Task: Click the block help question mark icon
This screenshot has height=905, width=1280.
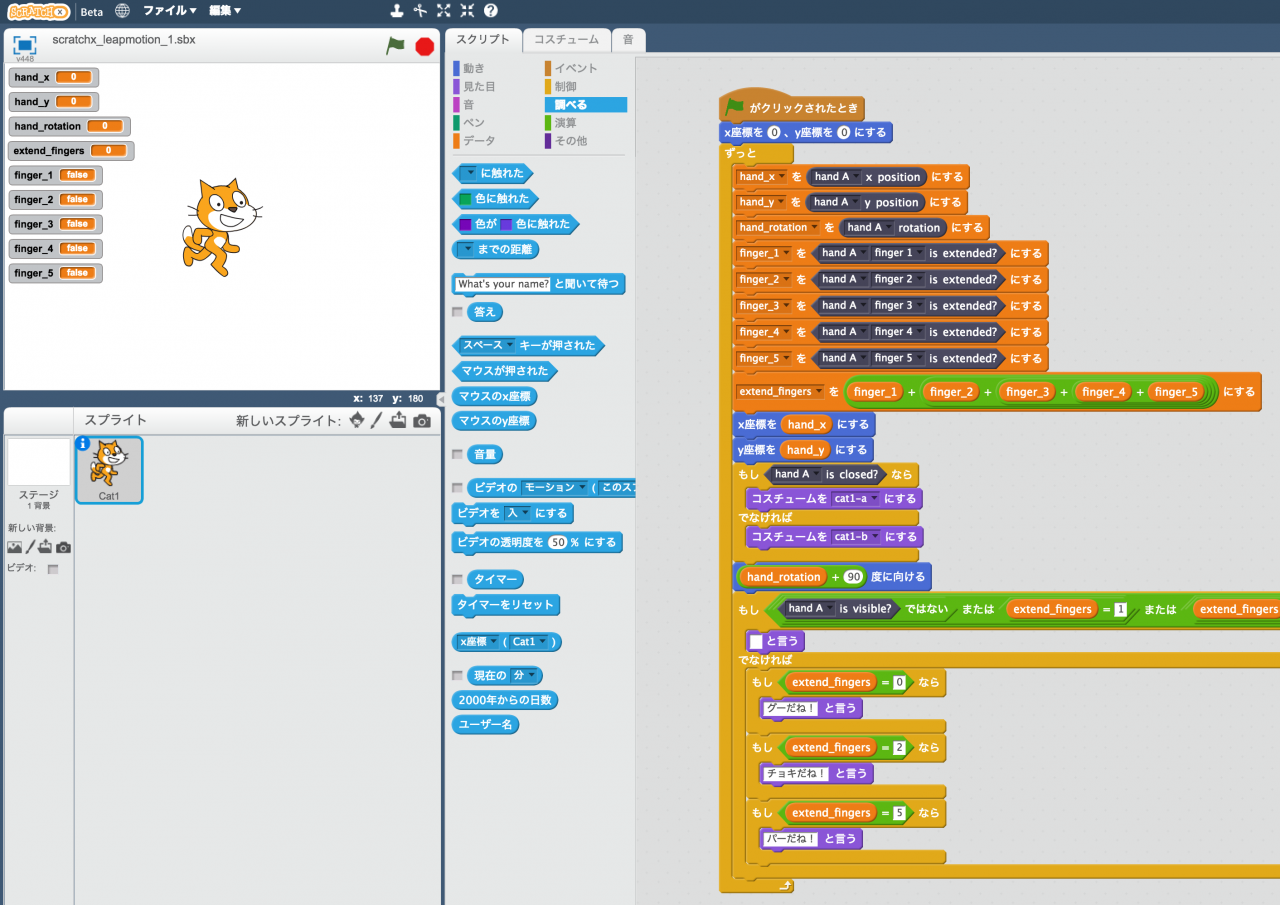Action: click(x=490, y=11)
